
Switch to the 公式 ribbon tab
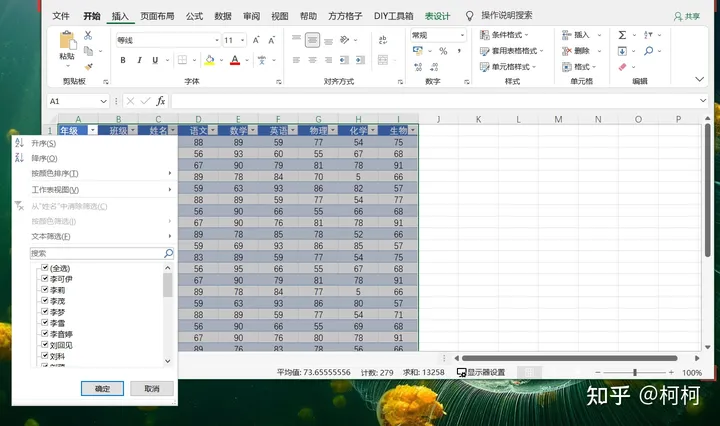[194, 16]
